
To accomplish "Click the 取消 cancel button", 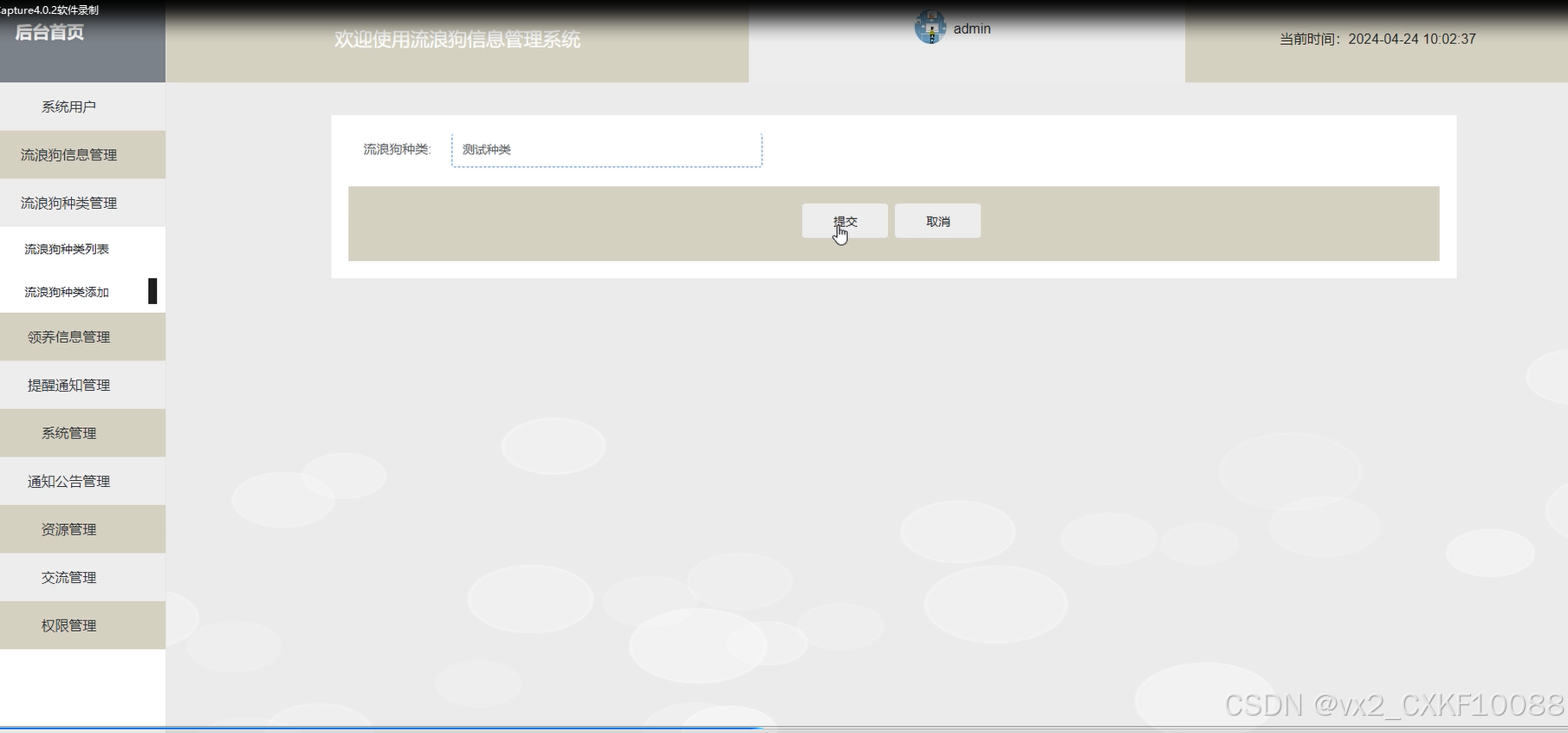I will click(937, 221).
